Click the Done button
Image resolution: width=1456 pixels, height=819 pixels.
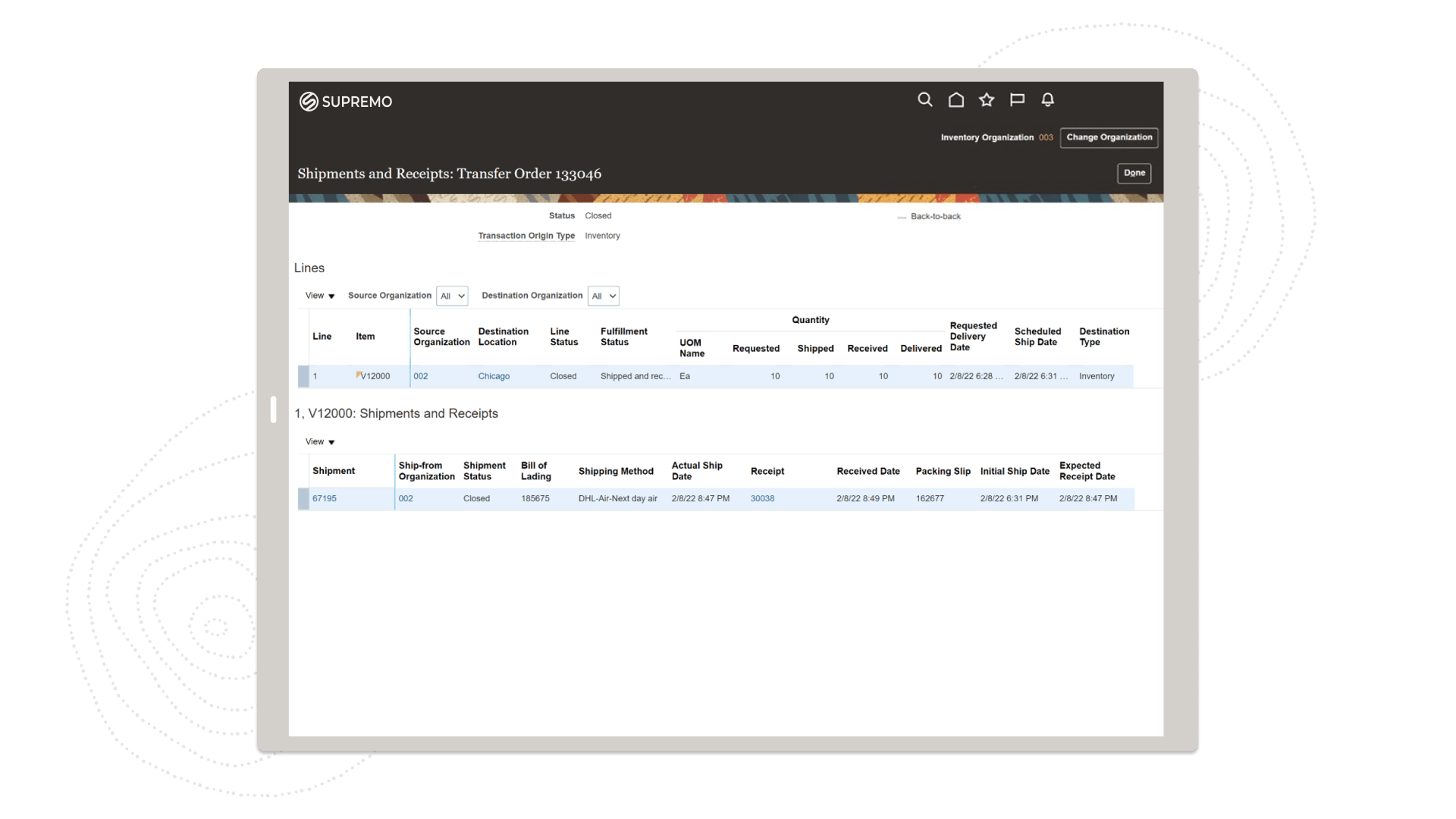click(1134, 173)
